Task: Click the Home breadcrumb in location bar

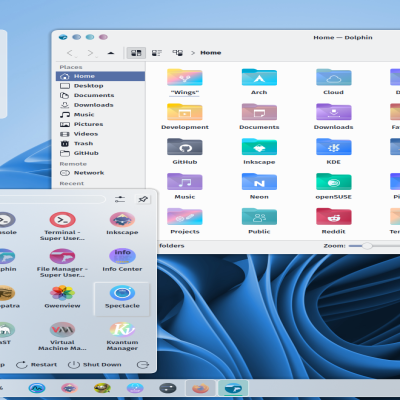Action: pos(211,53)
